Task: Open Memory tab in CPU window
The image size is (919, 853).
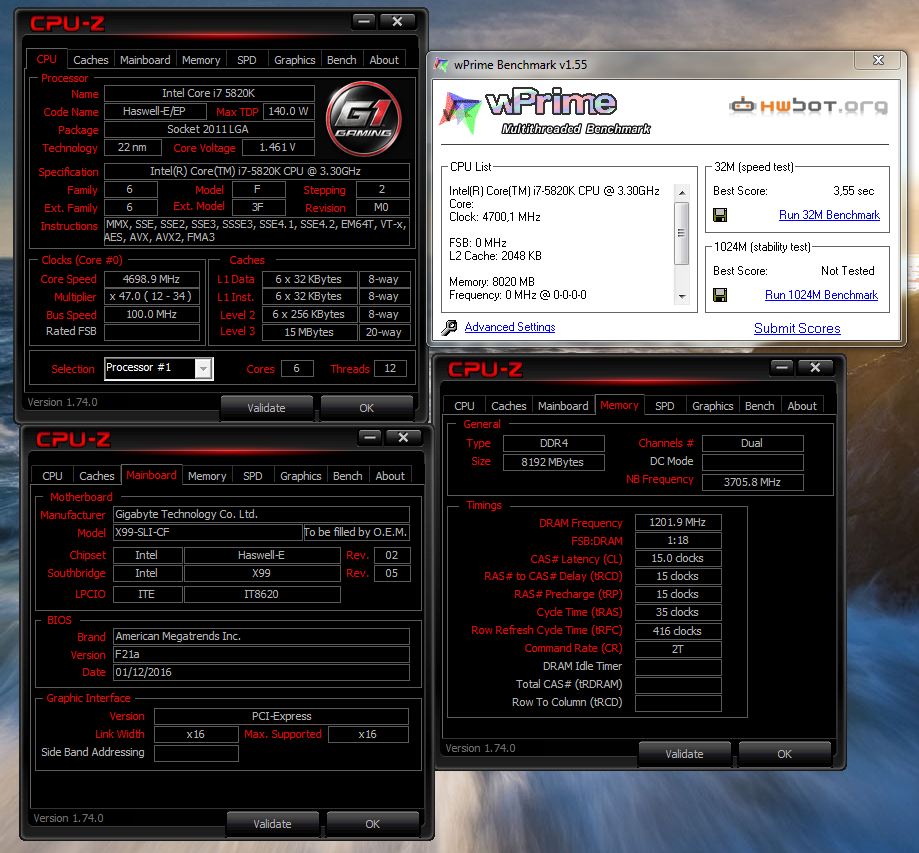Action: 201,60
